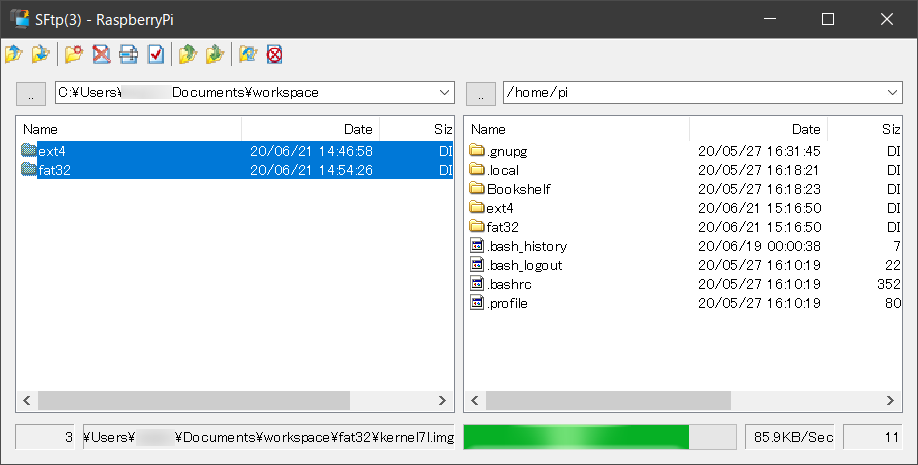Sort the remote list by Size column
The width and height of the screenshot is (918, 465).
click(864, 129)
